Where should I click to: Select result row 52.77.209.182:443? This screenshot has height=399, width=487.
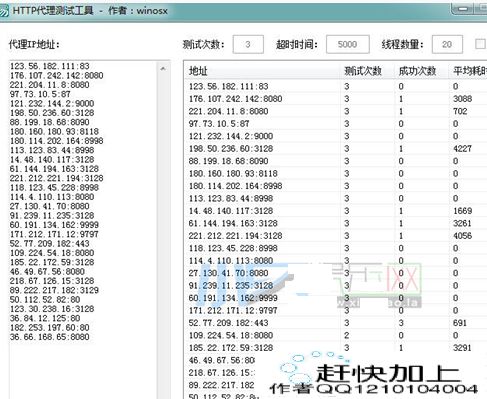click(336, 323)
